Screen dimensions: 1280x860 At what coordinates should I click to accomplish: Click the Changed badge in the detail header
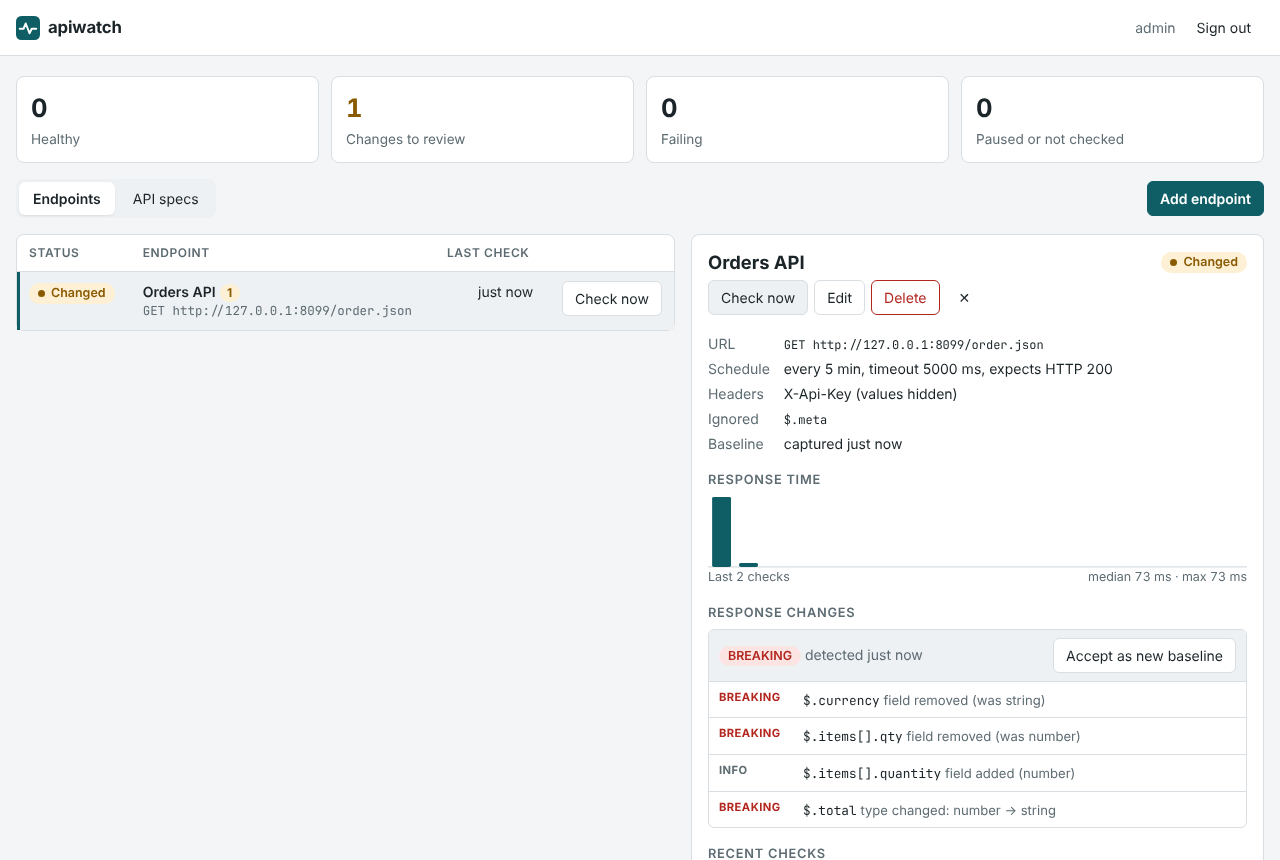coord(1203,262)
